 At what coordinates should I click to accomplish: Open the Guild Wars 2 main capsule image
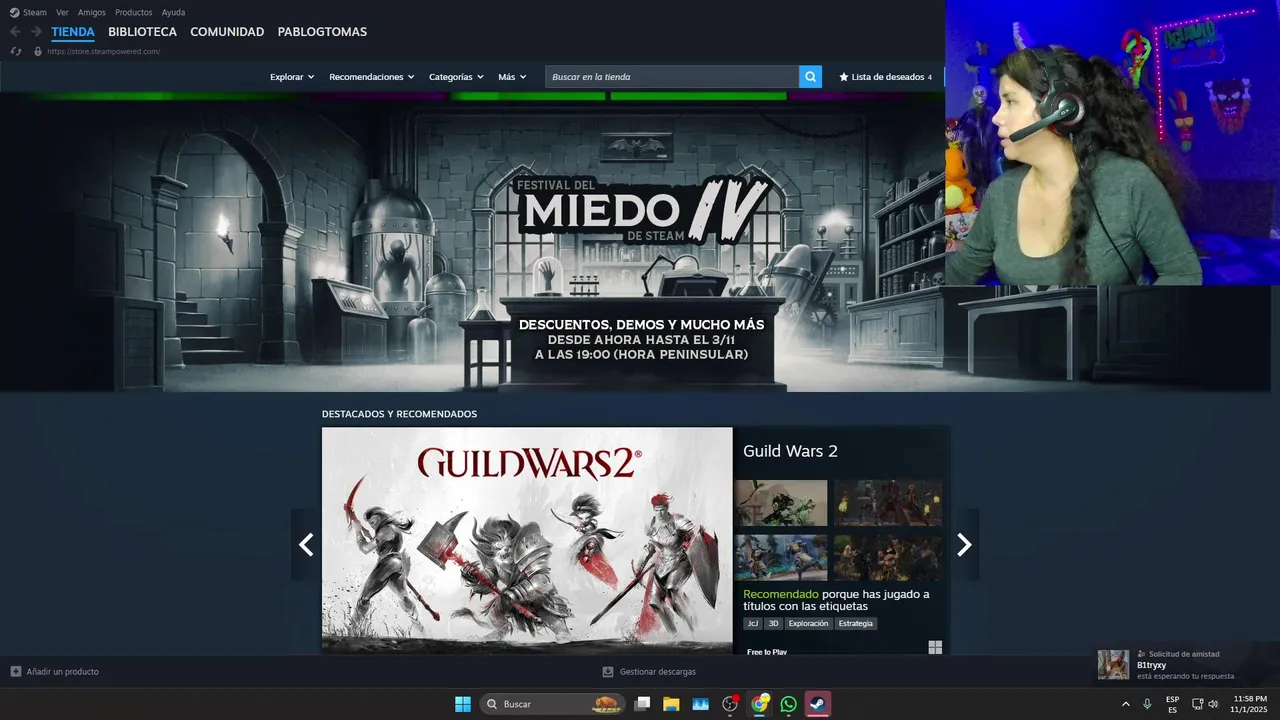click(x=527, y=541)
